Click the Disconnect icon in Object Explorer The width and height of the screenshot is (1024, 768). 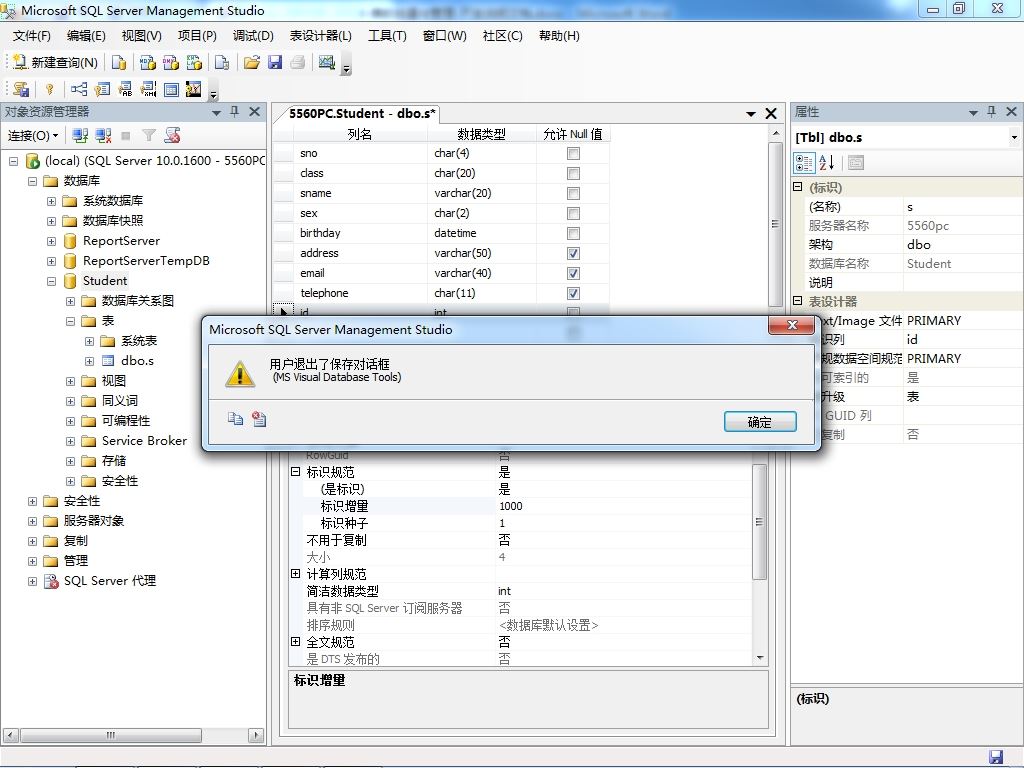click(103, 136)
